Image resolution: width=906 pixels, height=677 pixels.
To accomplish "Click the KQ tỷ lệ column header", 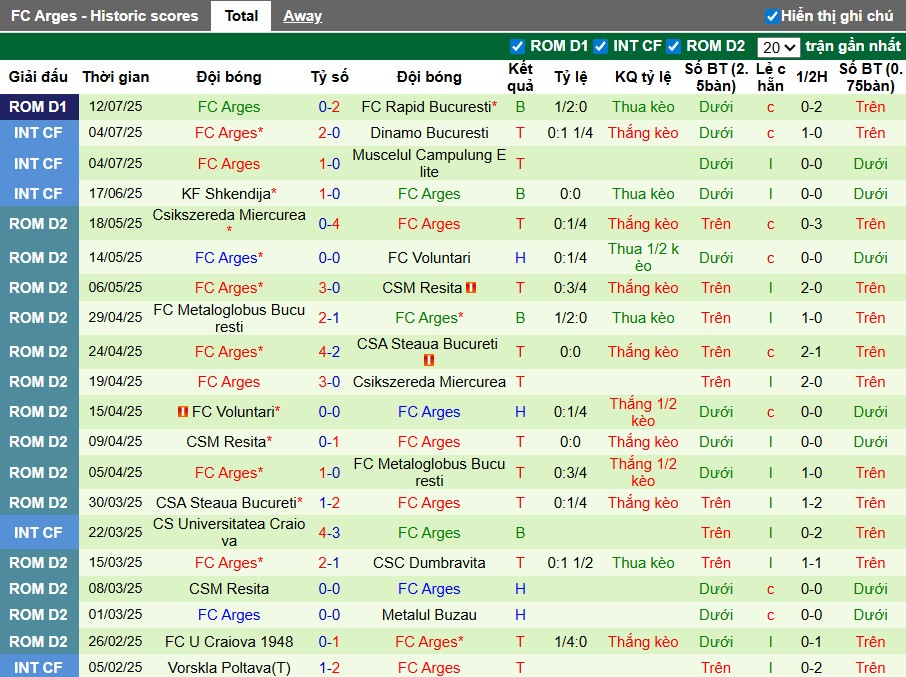I will coord(643,77).
